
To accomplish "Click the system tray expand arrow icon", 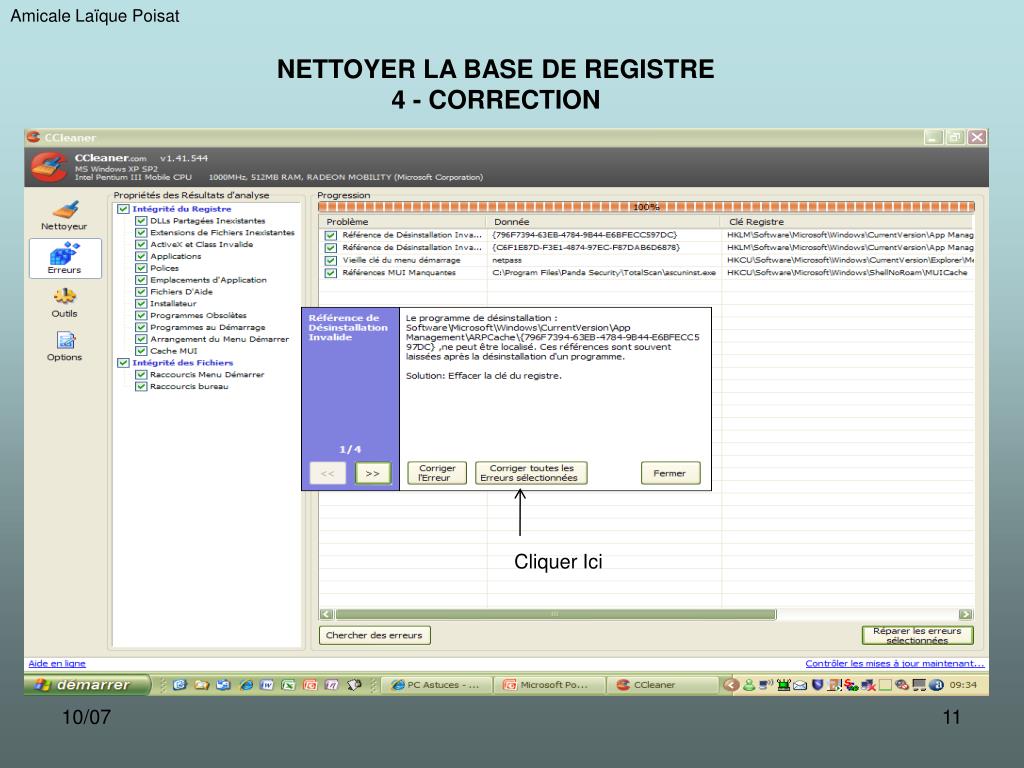I will [731, 684].
